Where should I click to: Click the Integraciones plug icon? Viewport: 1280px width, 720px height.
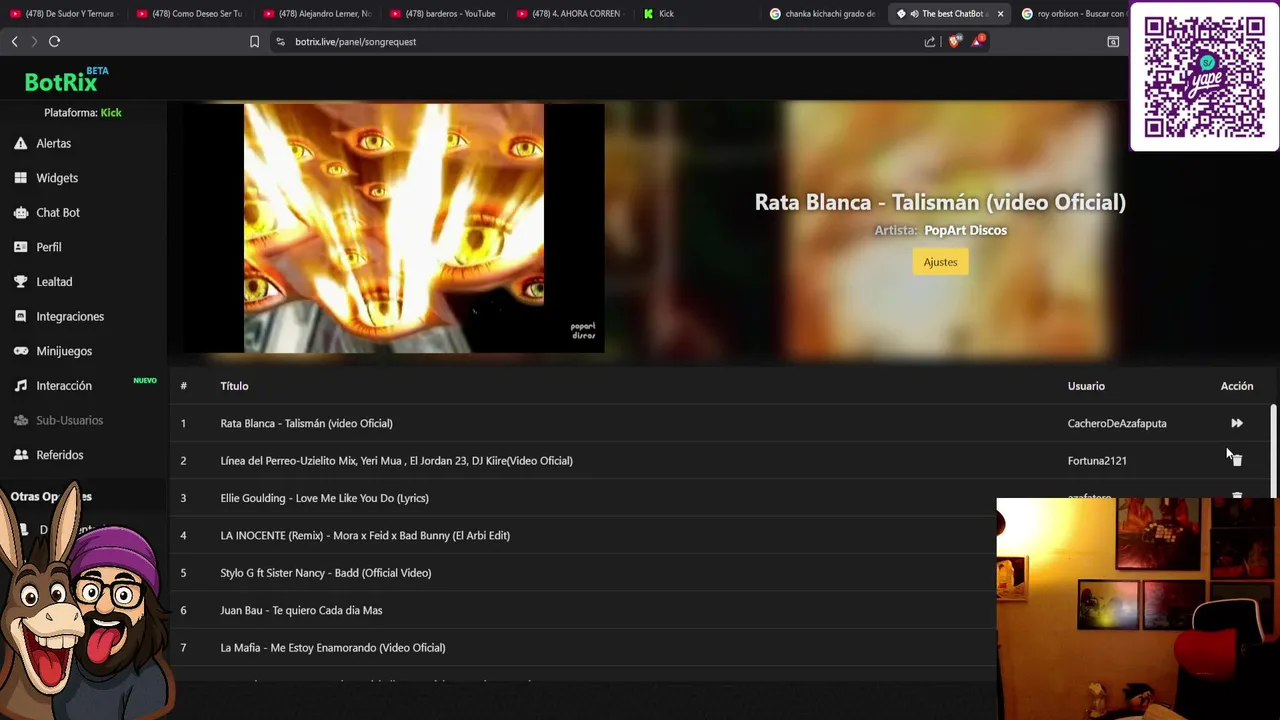[x=20, y=316]
